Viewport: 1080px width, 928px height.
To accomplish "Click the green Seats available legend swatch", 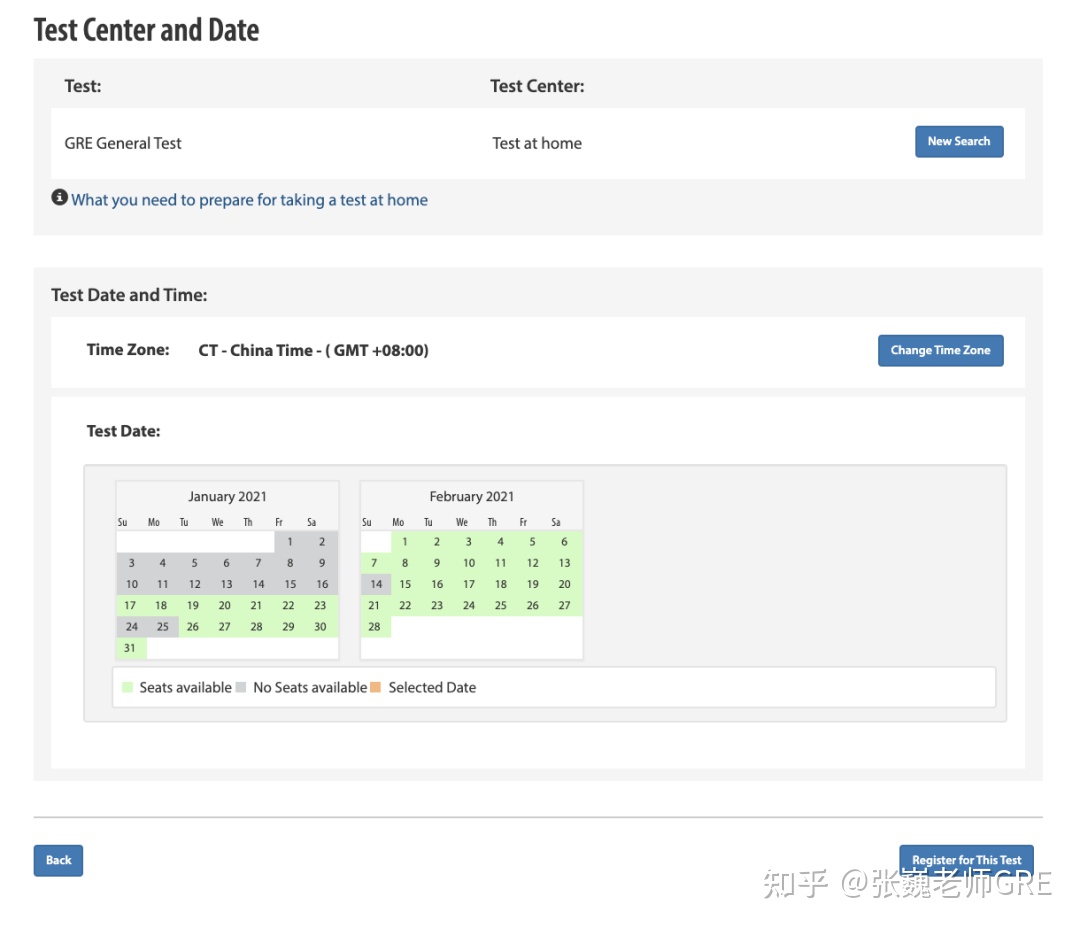I will coord(127,688).
